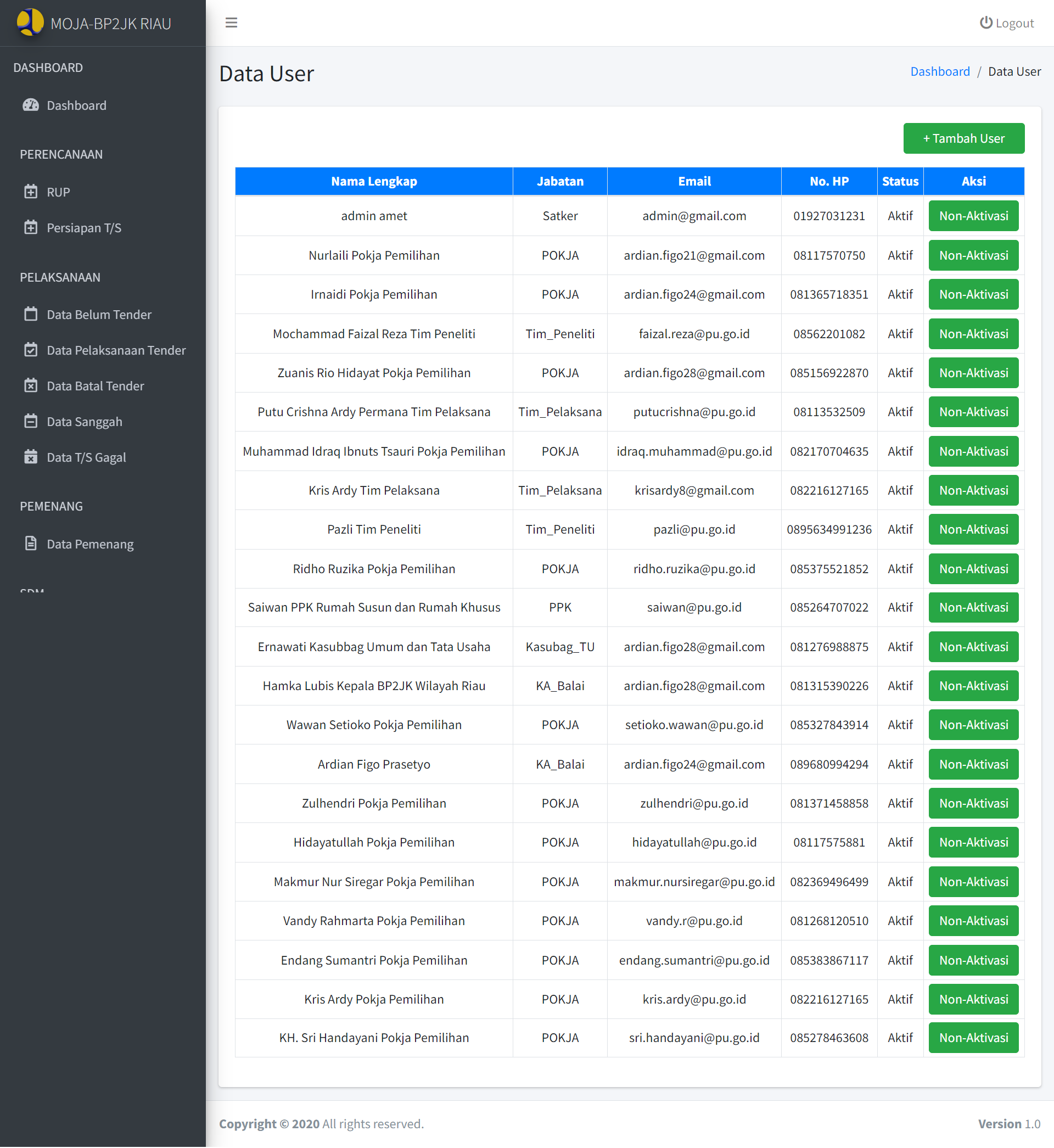Click Non-Aktivasi for KH. Sri Handayani

(973, 1037)
